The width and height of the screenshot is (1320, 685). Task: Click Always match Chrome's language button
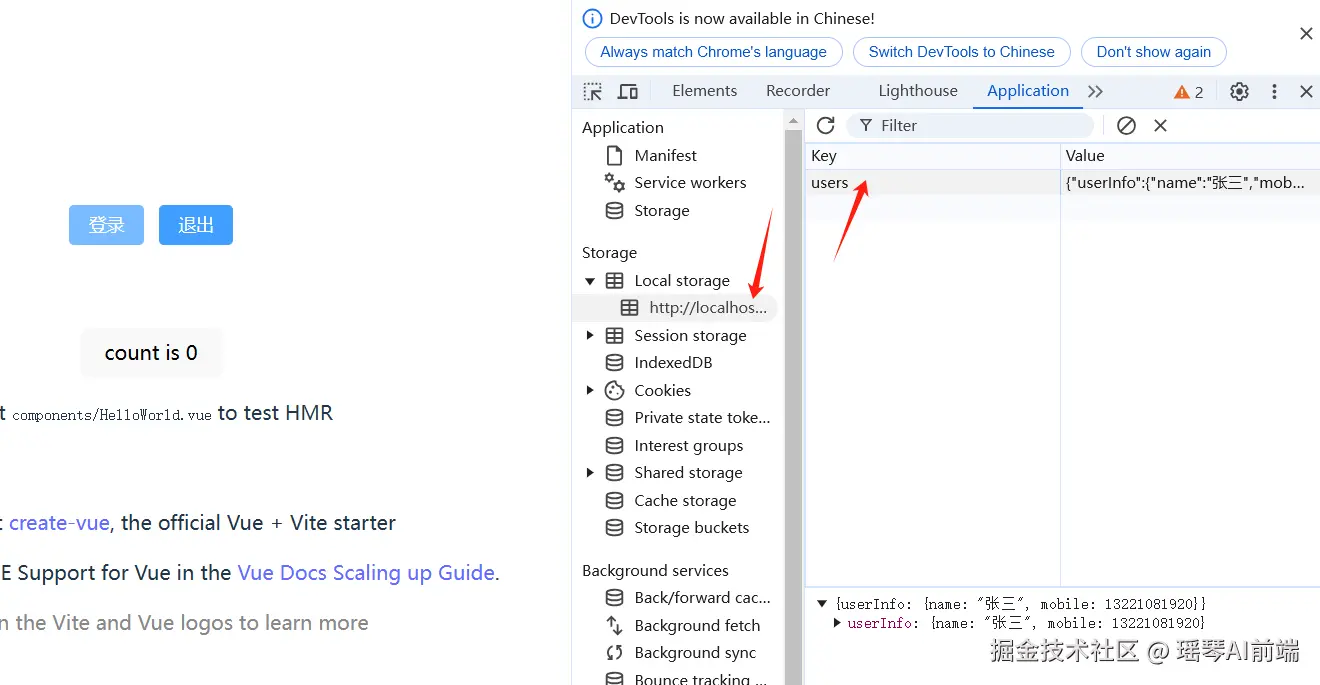(x=714, y=52)
